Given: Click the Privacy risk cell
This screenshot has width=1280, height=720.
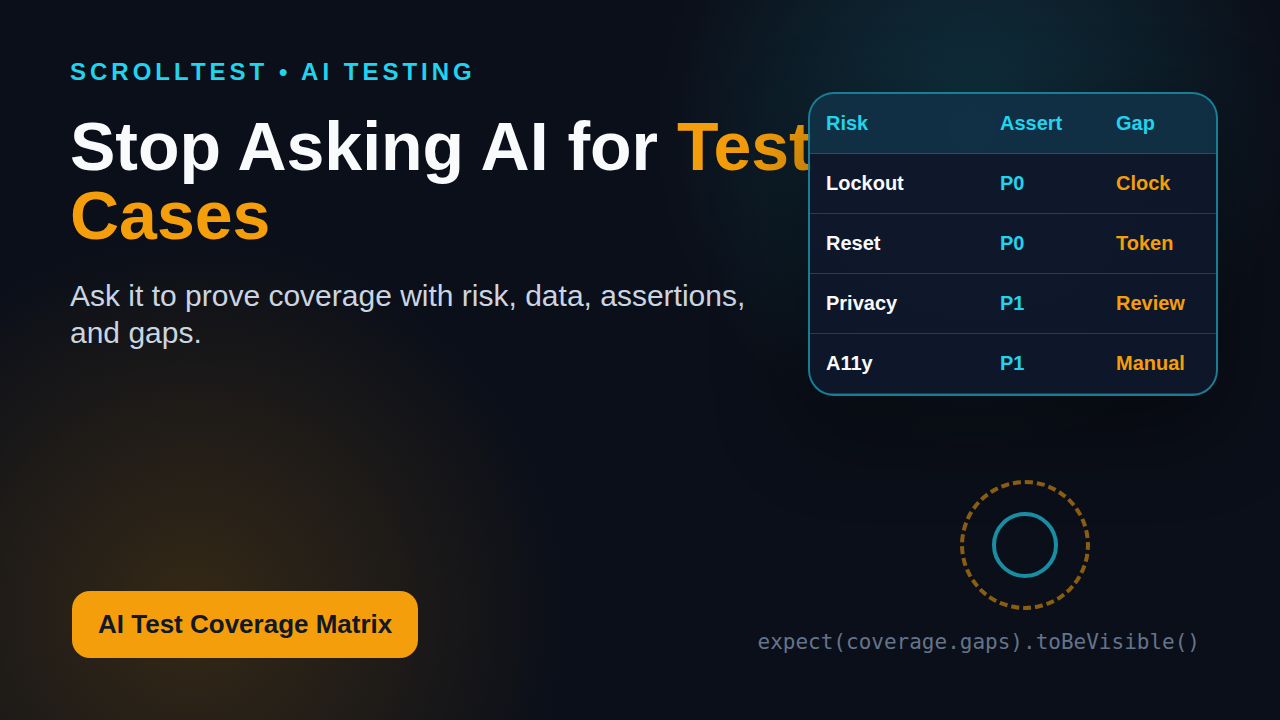Looking at the screenshot, I should (861, 303).
